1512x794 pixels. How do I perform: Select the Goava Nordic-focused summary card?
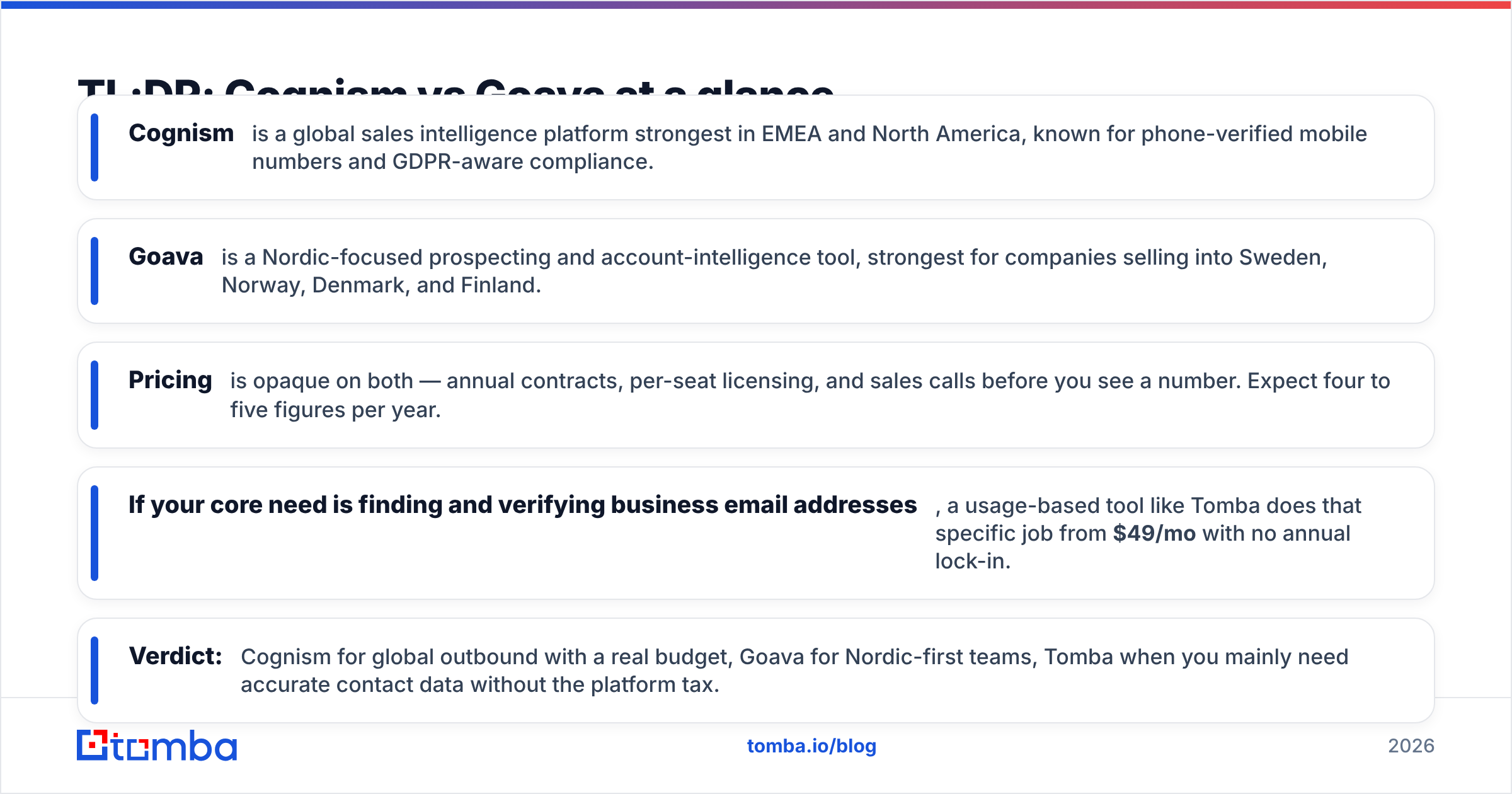(x=756, y=271)
